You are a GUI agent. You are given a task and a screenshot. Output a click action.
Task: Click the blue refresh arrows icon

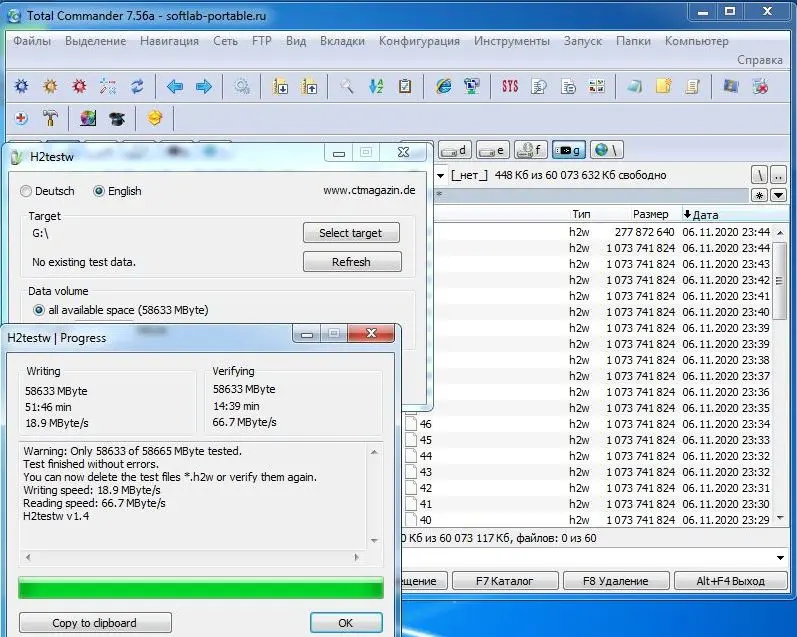[x=137, y=86]
